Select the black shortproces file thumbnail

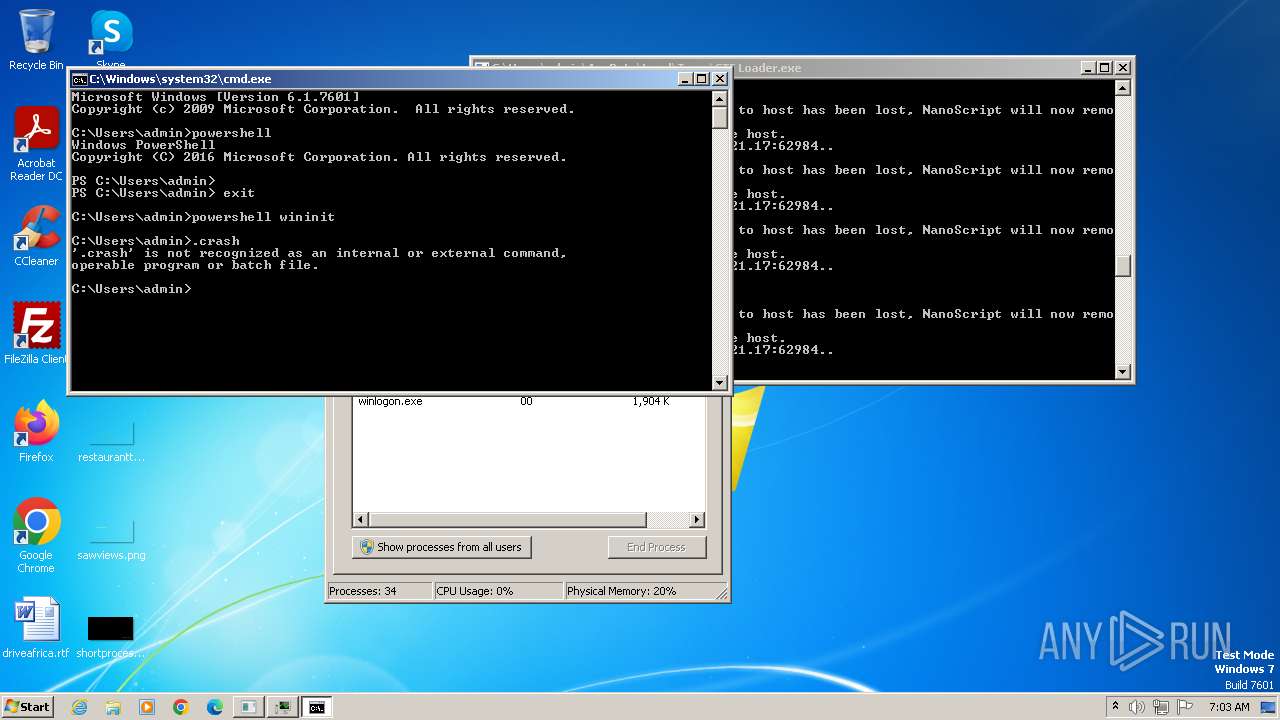pos(110,635)
